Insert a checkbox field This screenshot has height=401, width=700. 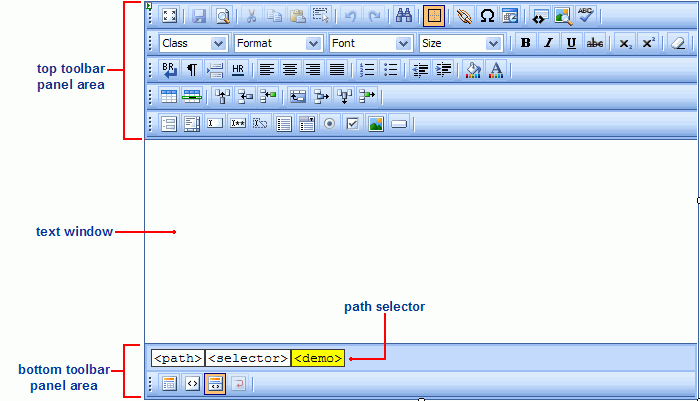coord(353,124)
